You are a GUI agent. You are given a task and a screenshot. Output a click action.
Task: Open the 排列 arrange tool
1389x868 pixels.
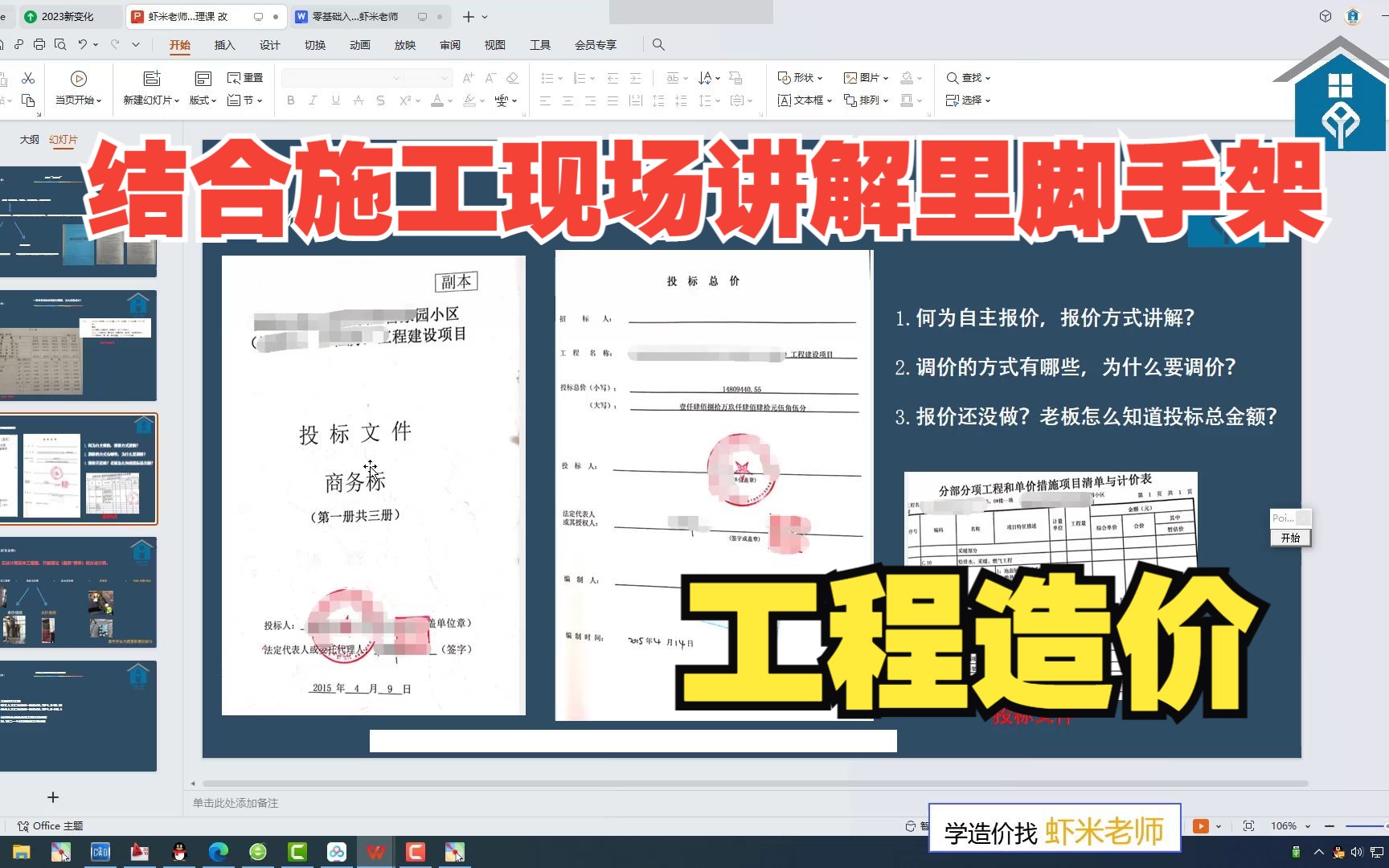click(x=864, y=100)
